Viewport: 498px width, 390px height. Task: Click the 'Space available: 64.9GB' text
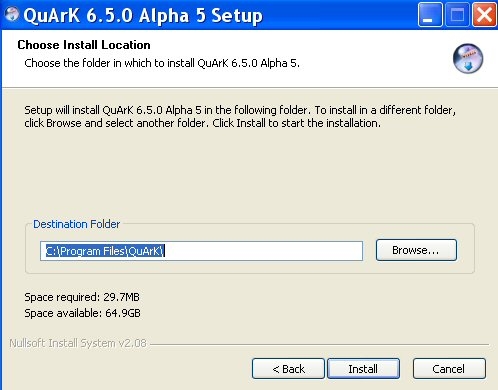[82, 313]
